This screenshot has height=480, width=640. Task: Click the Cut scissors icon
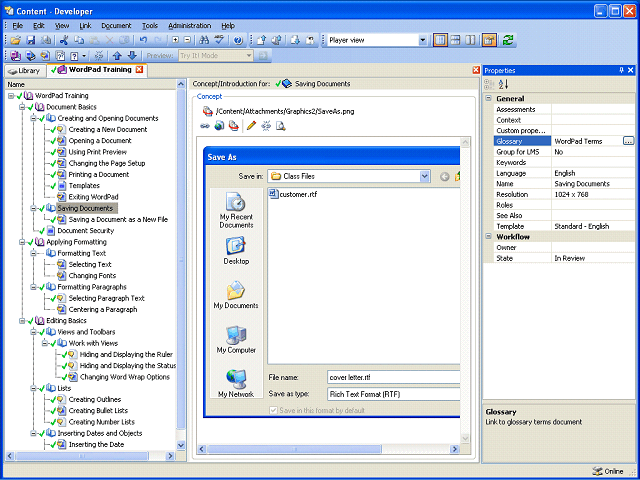(63, 40)
